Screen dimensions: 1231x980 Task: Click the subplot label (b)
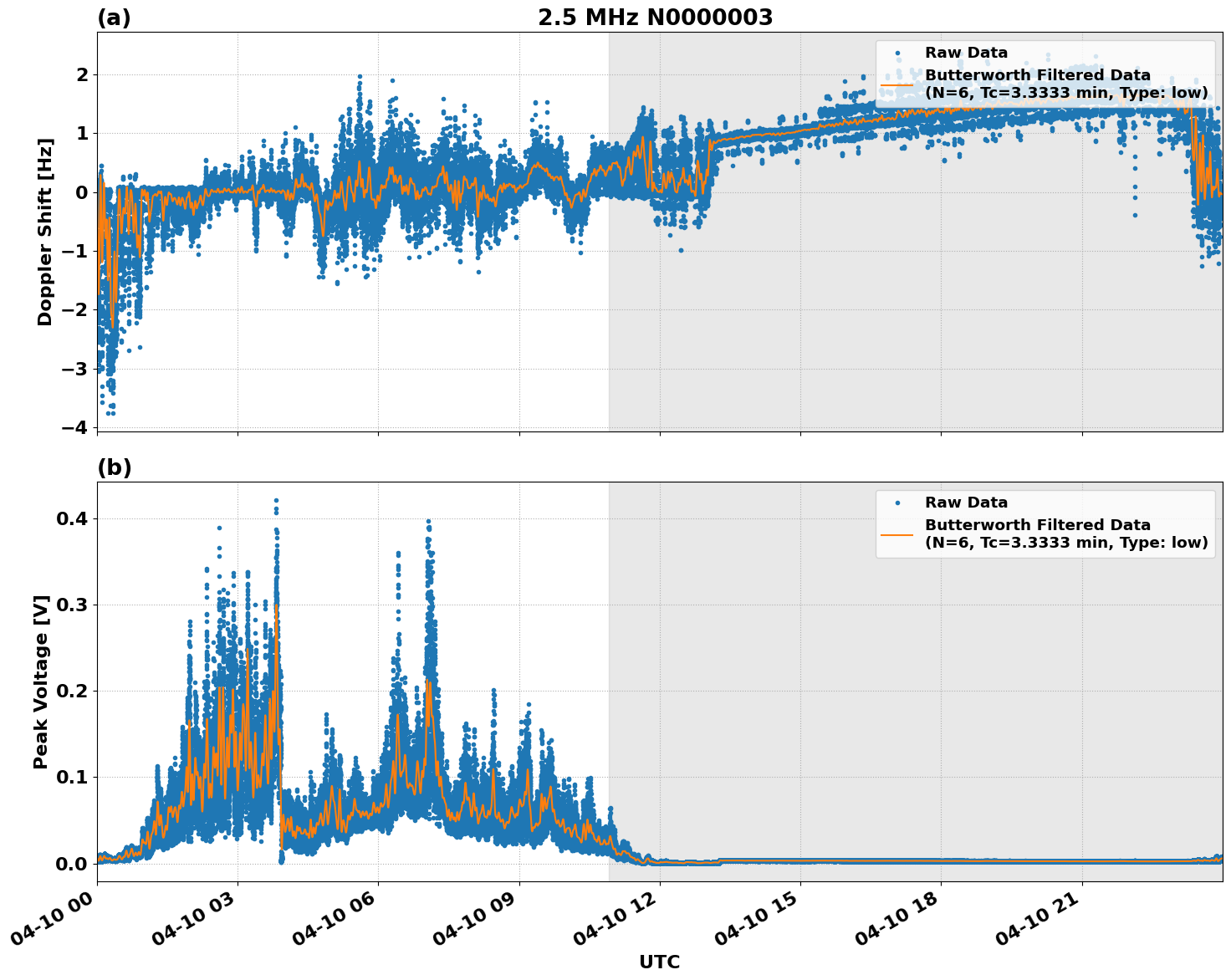(114, 467)
